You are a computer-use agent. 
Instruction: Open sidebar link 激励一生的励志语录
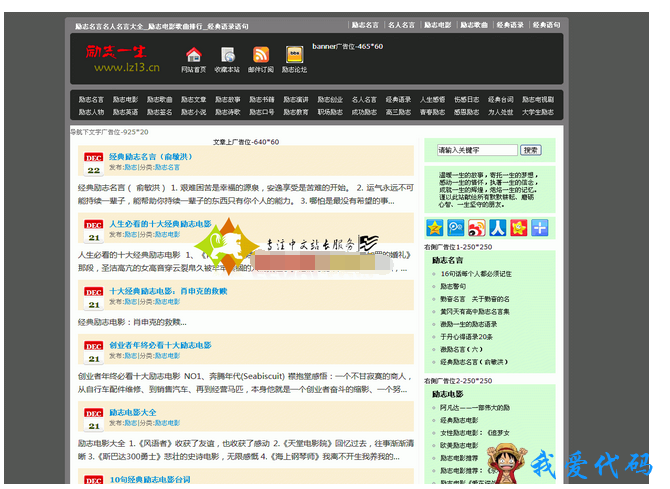[469, 324]
